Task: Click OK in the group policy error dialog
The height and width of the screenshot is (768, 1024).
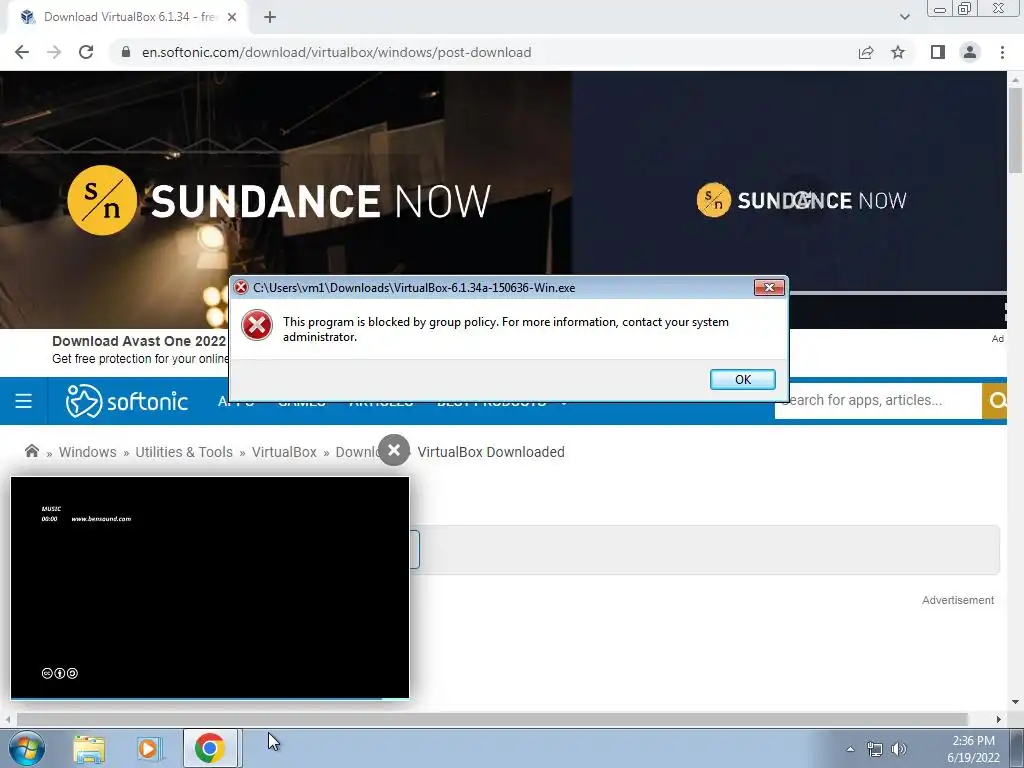Action: tap(743, 379)
